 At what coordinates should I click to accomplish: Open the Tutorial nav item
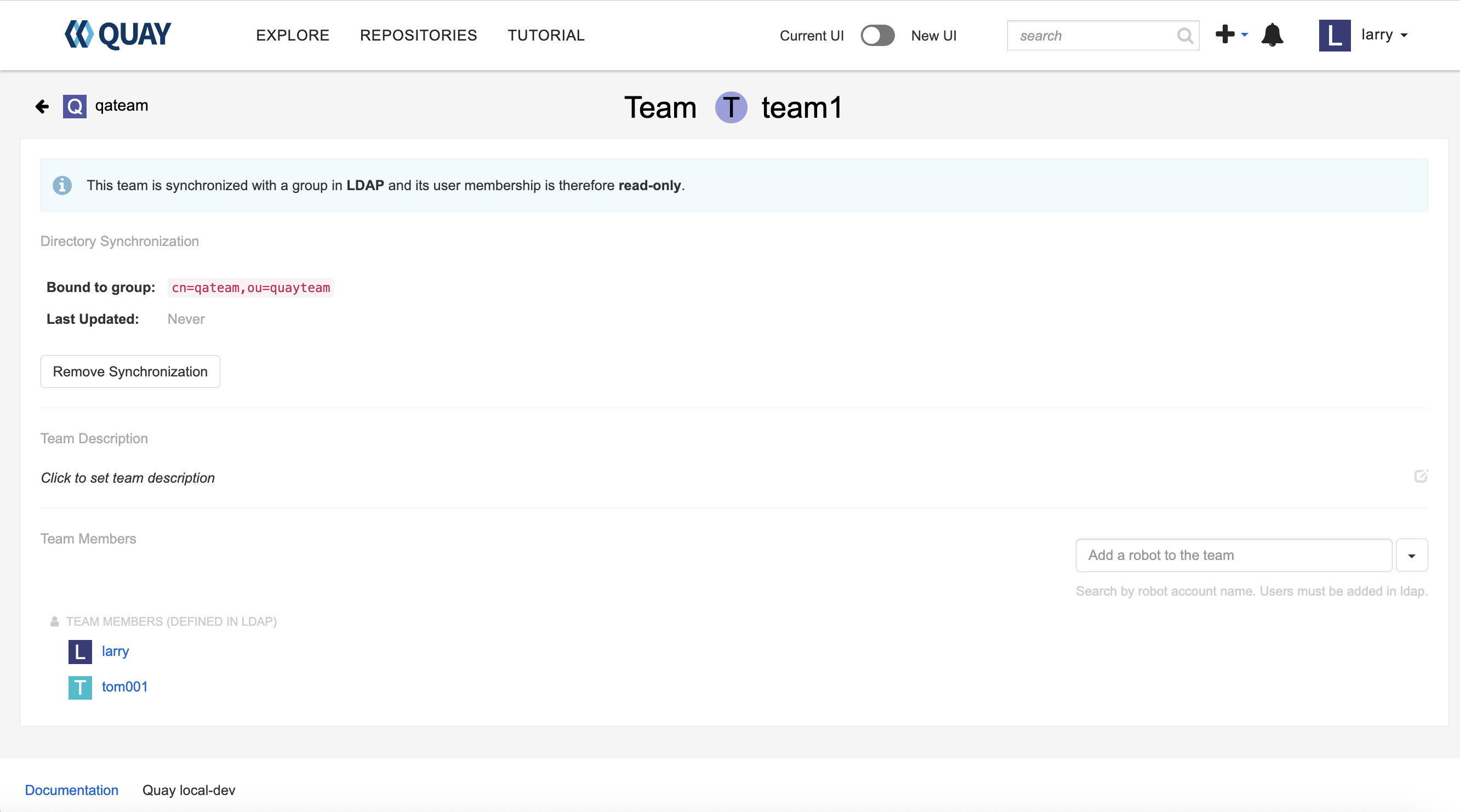tap(545, 35)
